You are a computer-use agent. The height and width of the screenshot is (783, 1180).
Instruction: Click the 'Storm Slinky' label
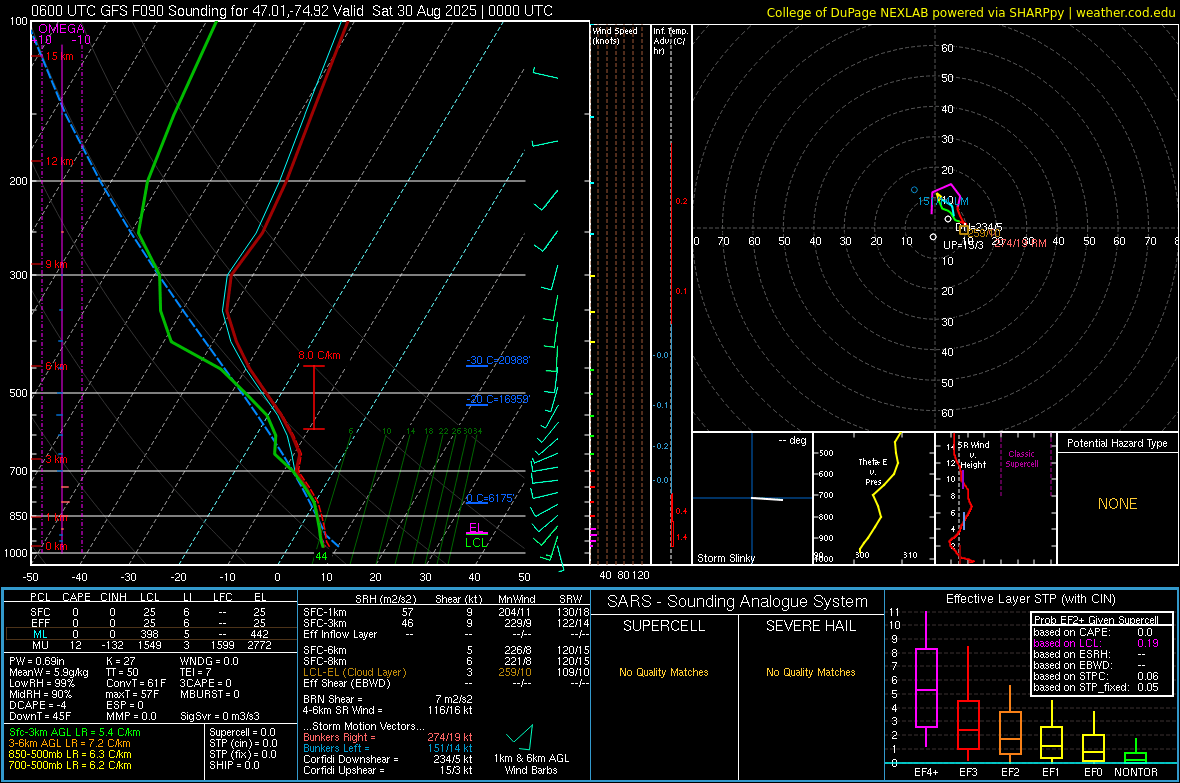pyautogui.click(x=725, y=558)
